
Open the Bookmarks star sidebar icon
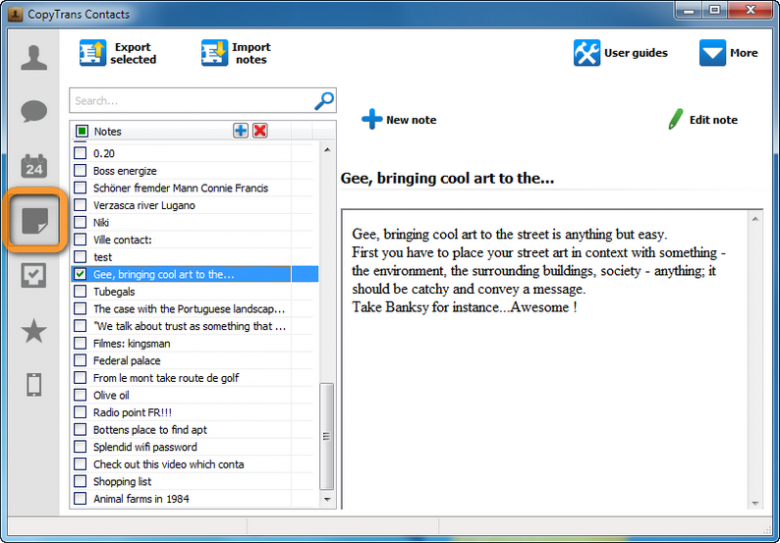click(x=34, y=331)
